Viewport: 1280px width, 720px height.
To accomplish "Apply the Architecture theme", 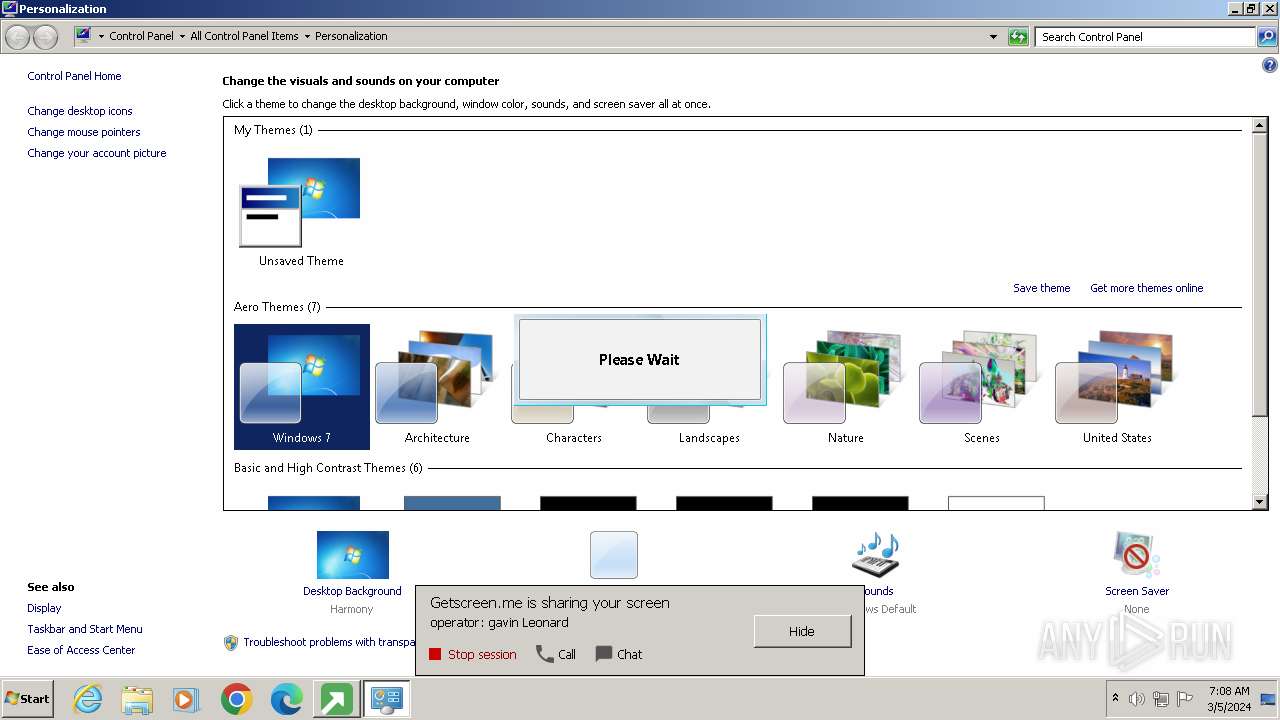I will click(x=437, y=386).
